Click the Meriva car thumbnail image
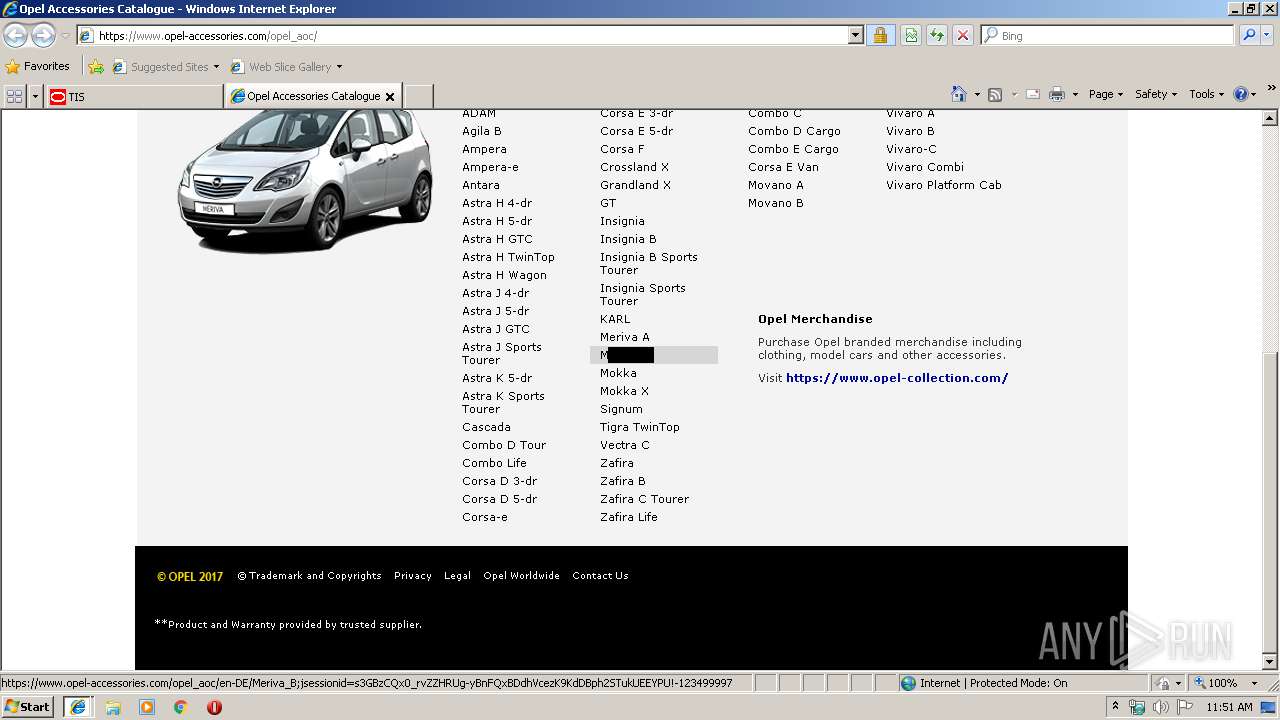1280x720 pixels. (x=305, y=180)
